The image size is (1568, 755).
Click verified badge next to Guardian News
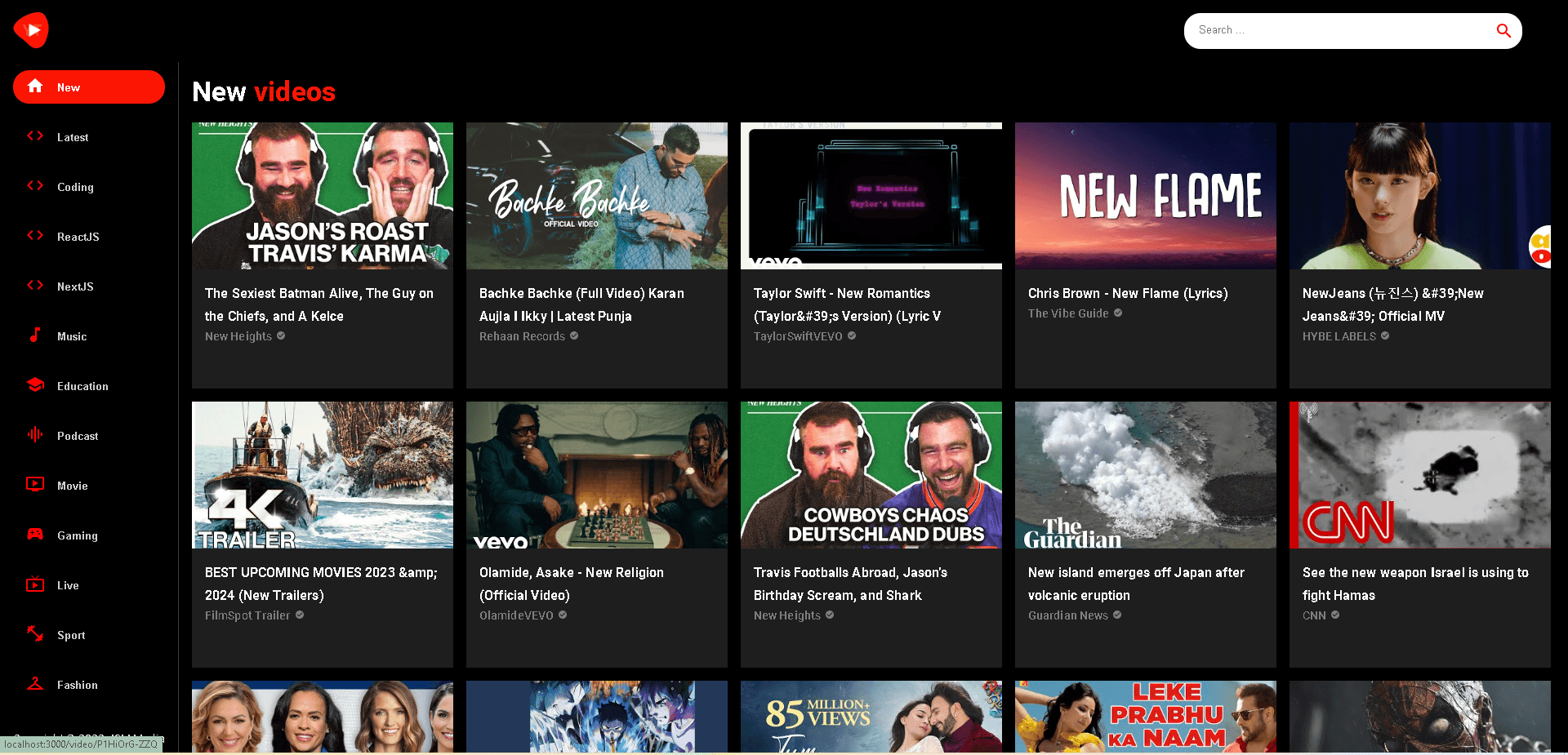pyautogui.click(x=1117, y=615)
